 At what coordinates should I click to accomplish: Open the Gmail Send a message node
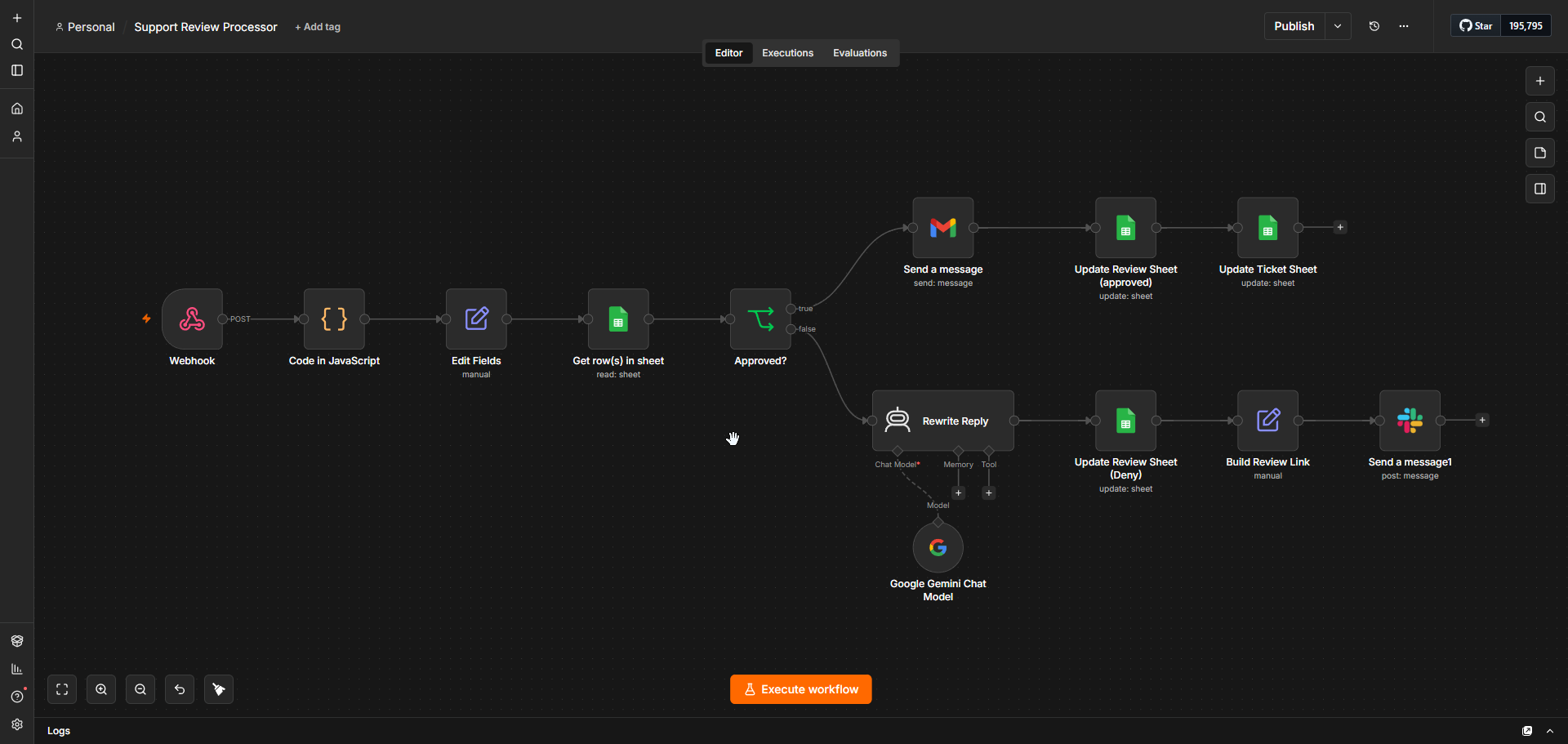click(943, 227)
